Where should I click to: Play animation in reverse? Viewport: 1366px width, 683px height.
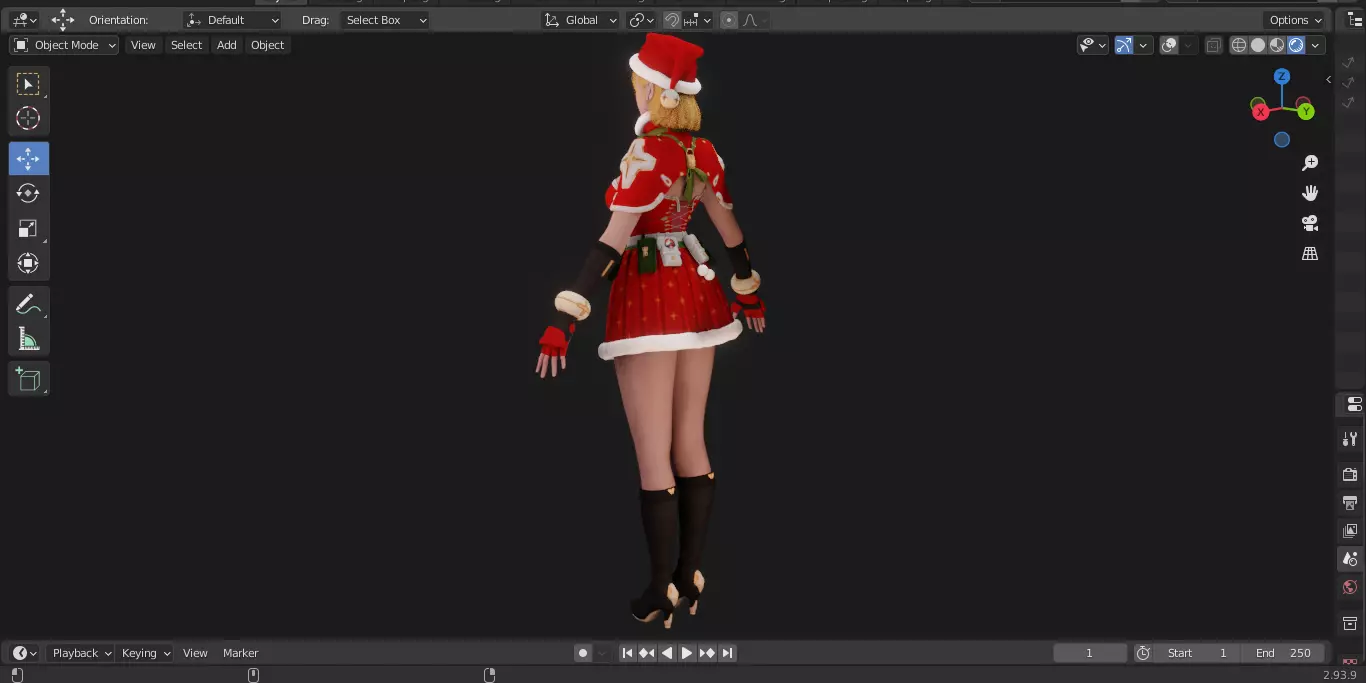pyautogui.click(x=667, y=653)
